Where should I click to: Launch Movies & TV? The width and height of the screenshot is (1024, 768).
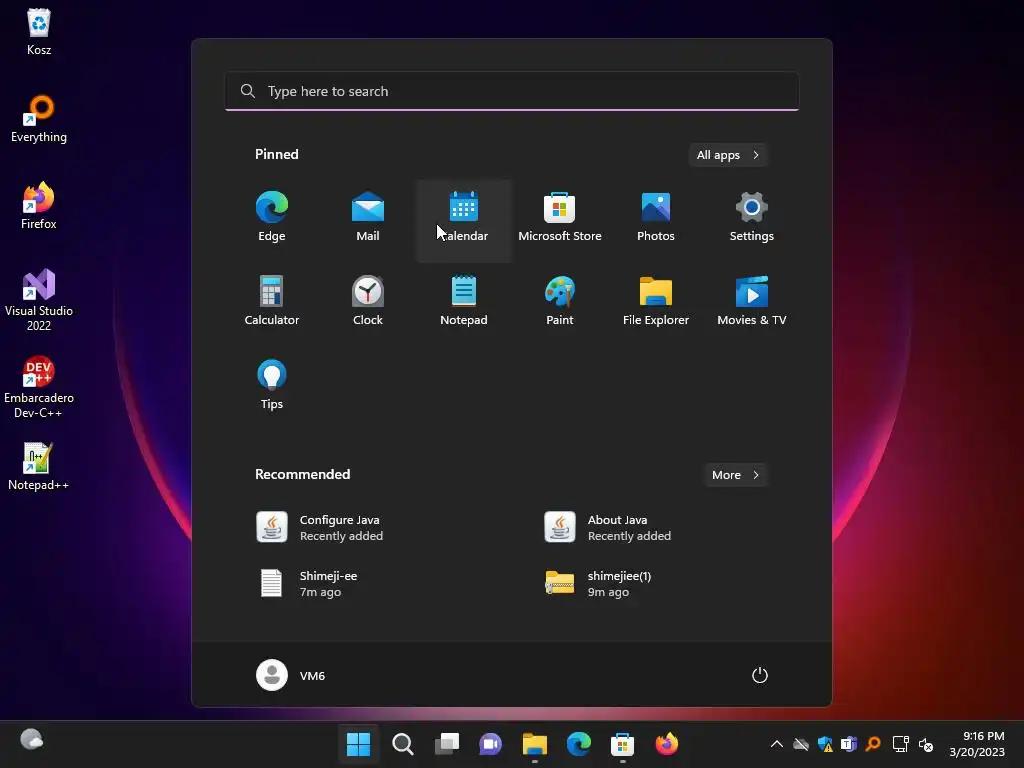(x=752, y=302)
